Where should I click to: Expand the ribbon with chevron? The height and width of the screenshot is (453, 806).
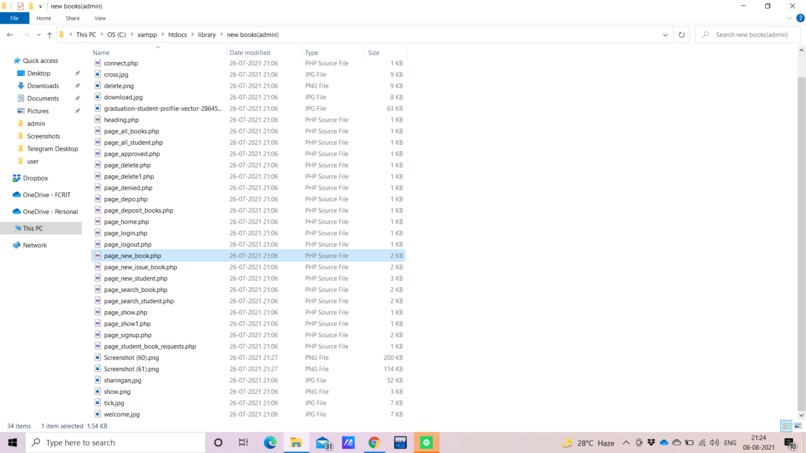click(790, 18)
